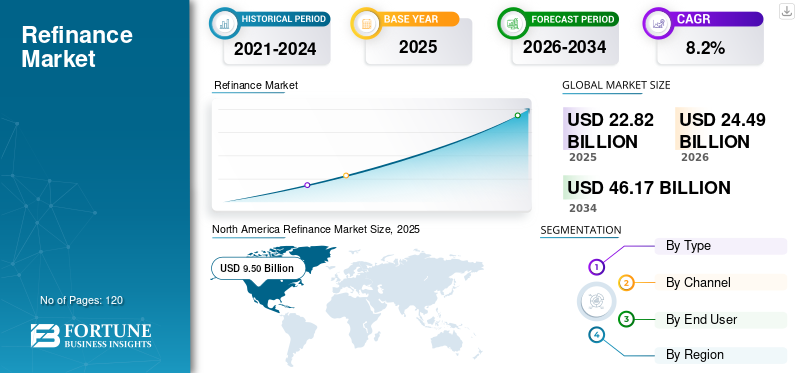Click the green number 3 segmentation circle
Viewport: 800px width, 373px height.
626,319
